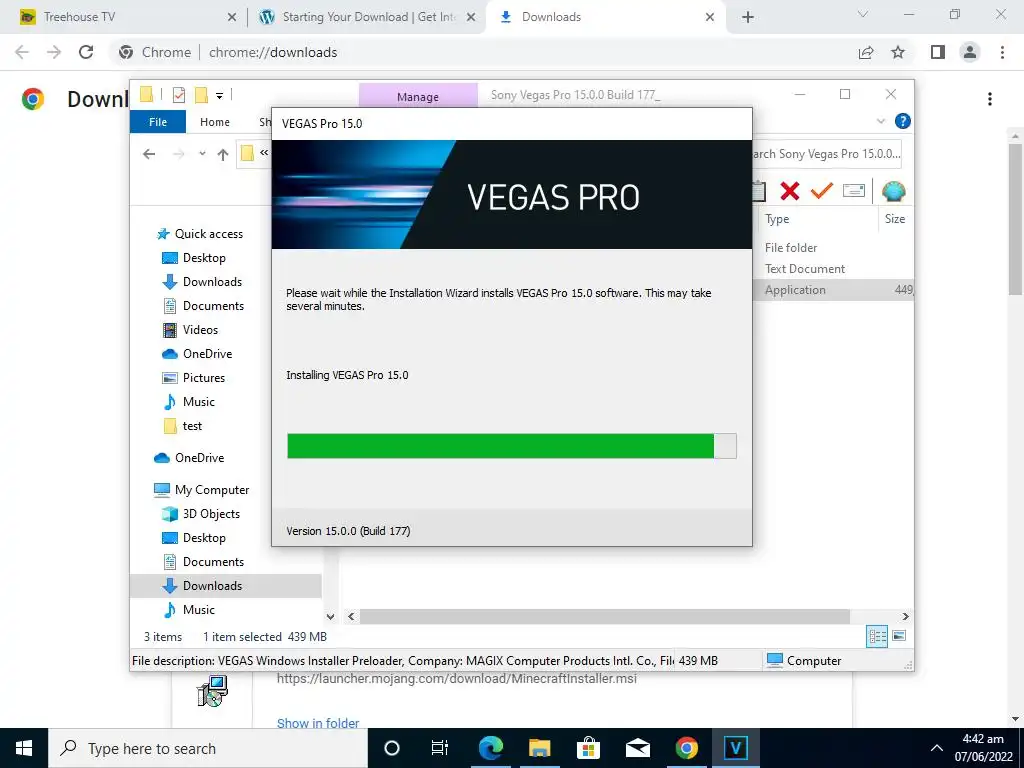Switch Explorer to large icons view

point(899,636)
